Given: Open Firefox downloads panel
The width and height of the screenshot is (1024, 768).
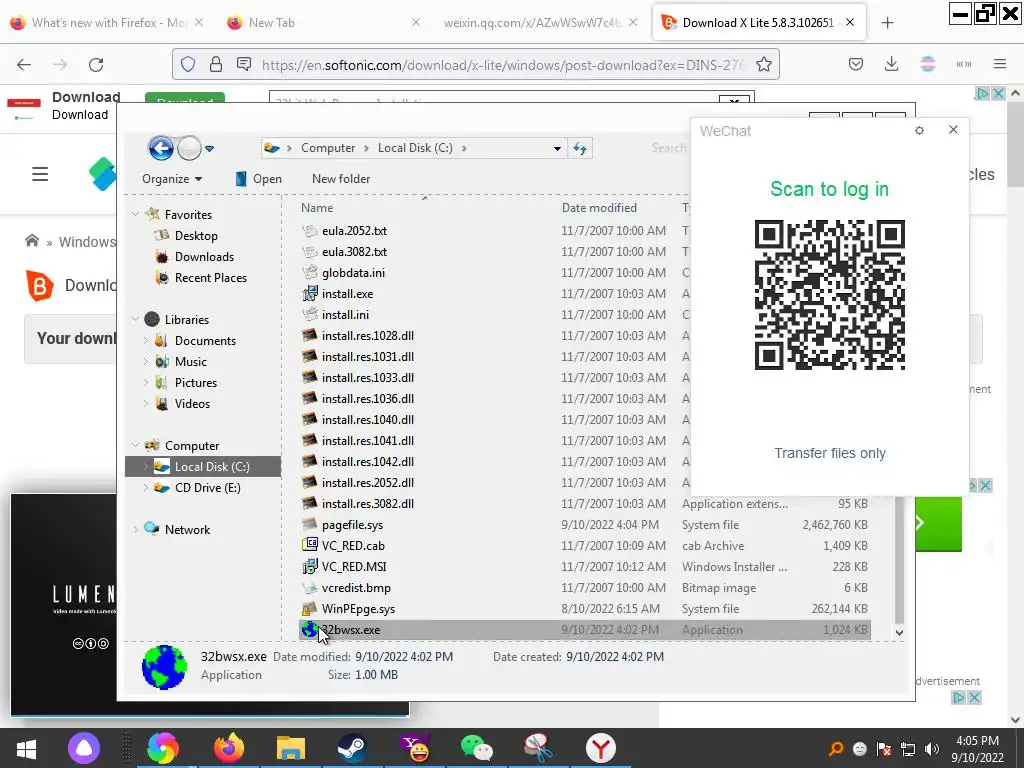Looking at the screenshot, I should tap(891, 64).
